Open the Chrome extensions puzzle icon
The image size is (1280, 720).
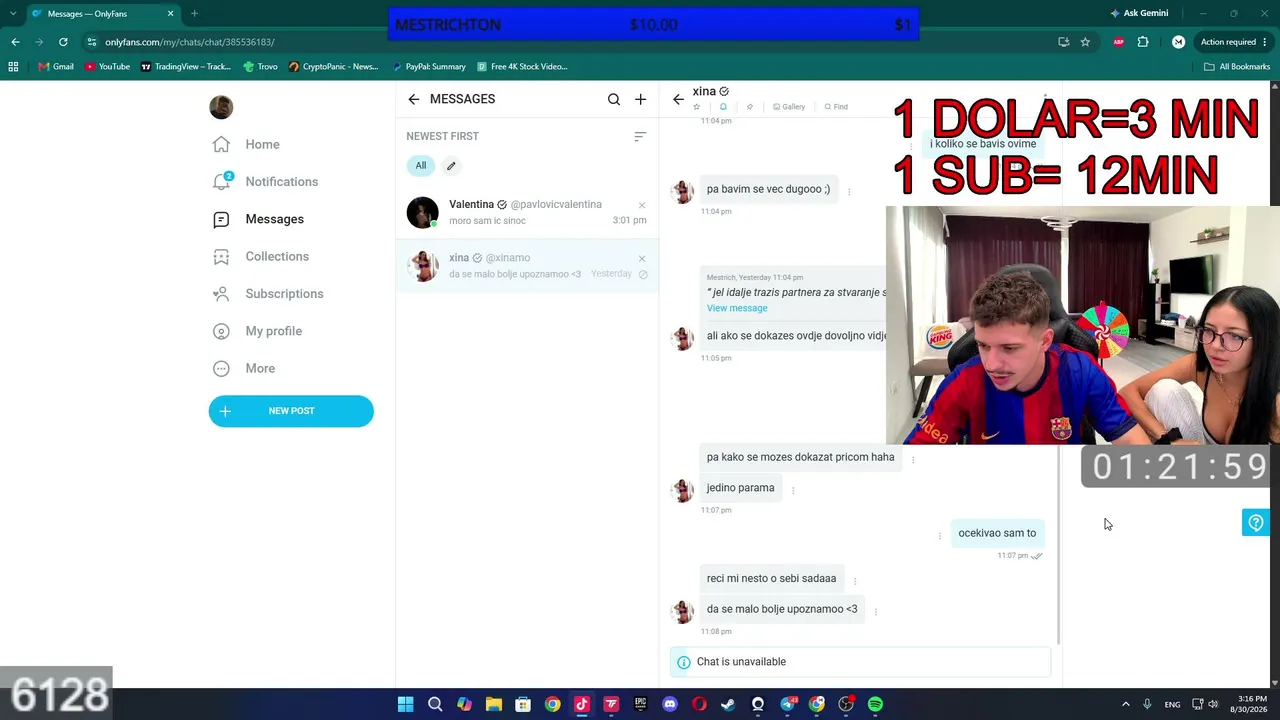pyautogui.click(x=1143, y=42)
